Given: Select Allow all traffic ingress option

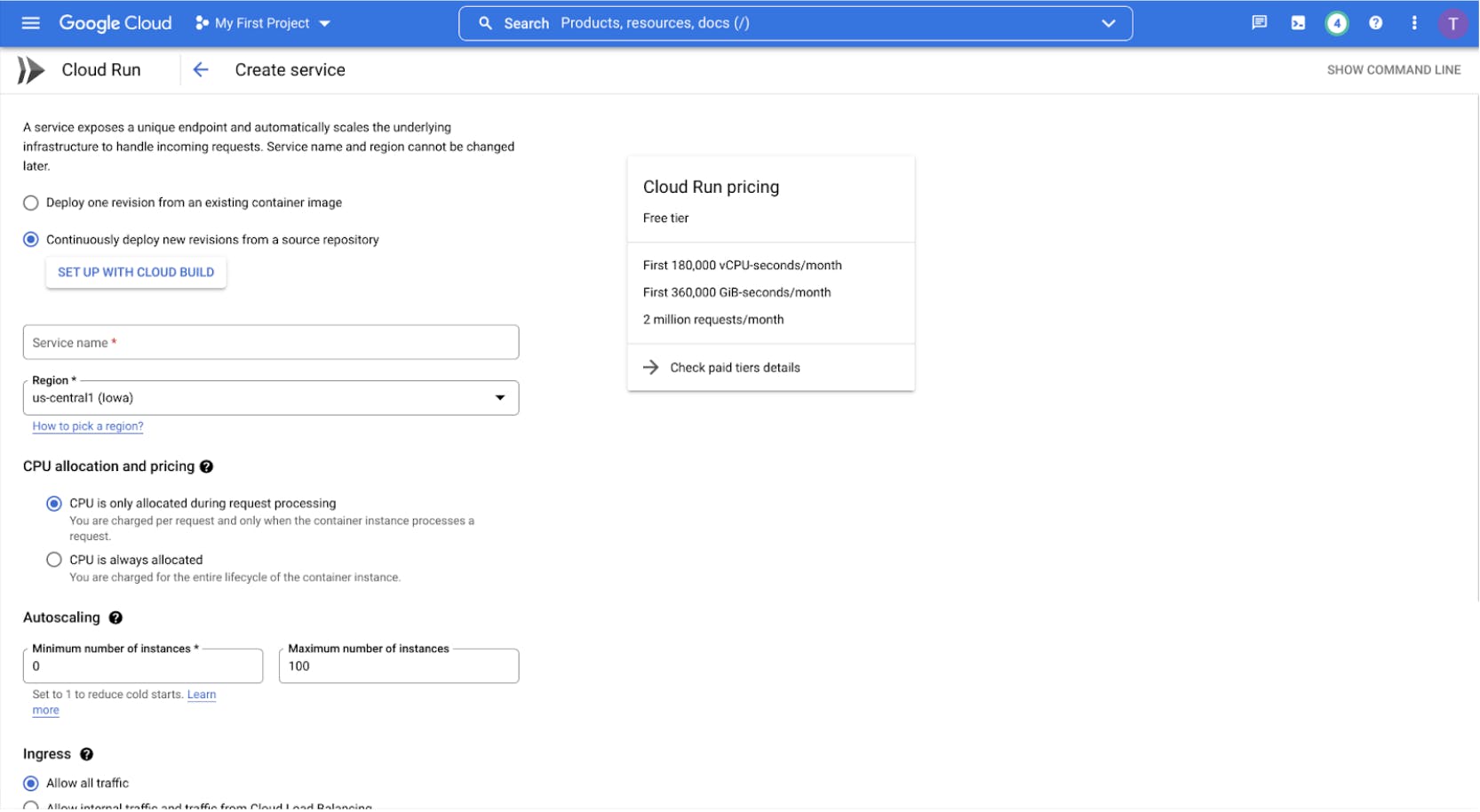Looking at the screenshot, I should click(x=30, y=783).
